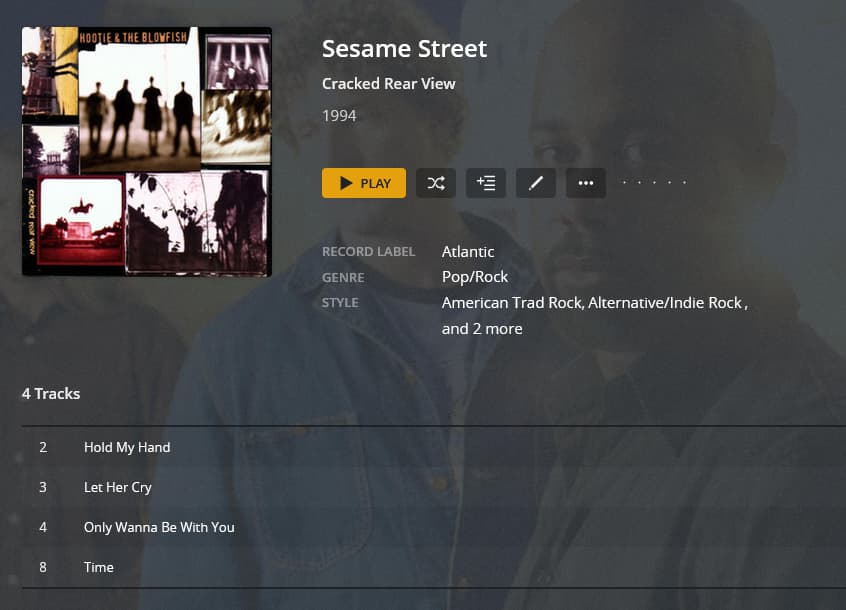The height and width of the screenshot is (610, 846).
Task: Open the more options ellipsis button
Action: [x=586, y=183]
